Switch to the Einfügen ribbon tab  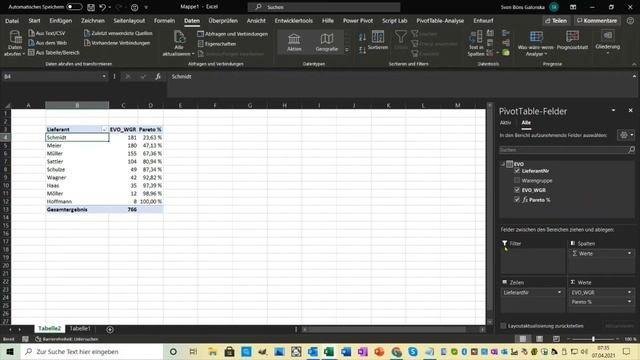click(60, 20)
